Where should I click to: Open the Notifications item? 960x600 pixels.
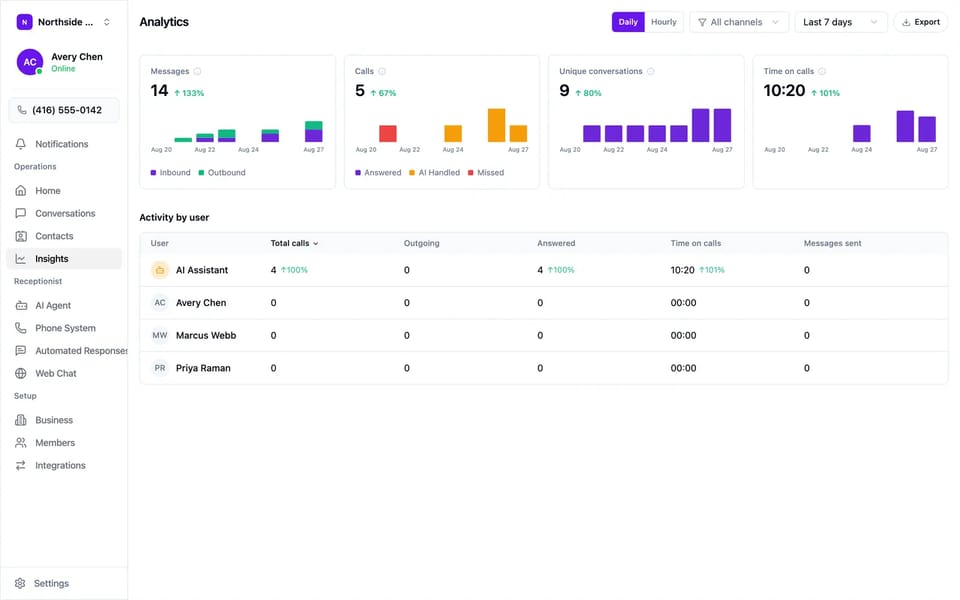point(64,144)
